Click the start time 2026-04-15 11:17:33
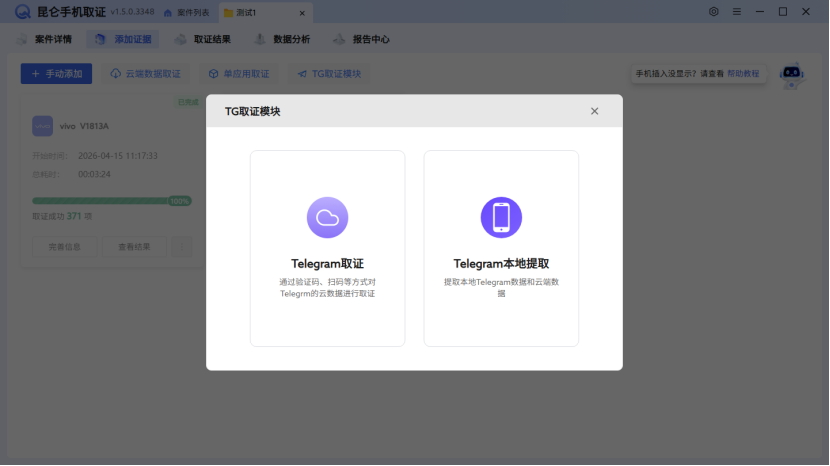 118,156
